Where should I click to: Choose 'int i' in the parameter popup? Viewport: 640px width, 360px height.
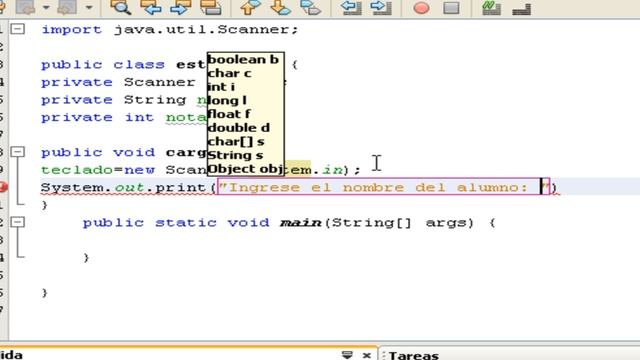pyautogui.click(x=221, y=87)
